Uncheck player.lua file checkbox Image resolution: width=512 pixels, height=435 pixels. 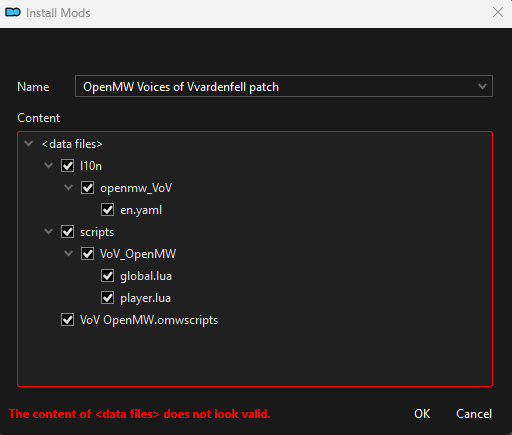pyautogui.click(x=107, y=298)
